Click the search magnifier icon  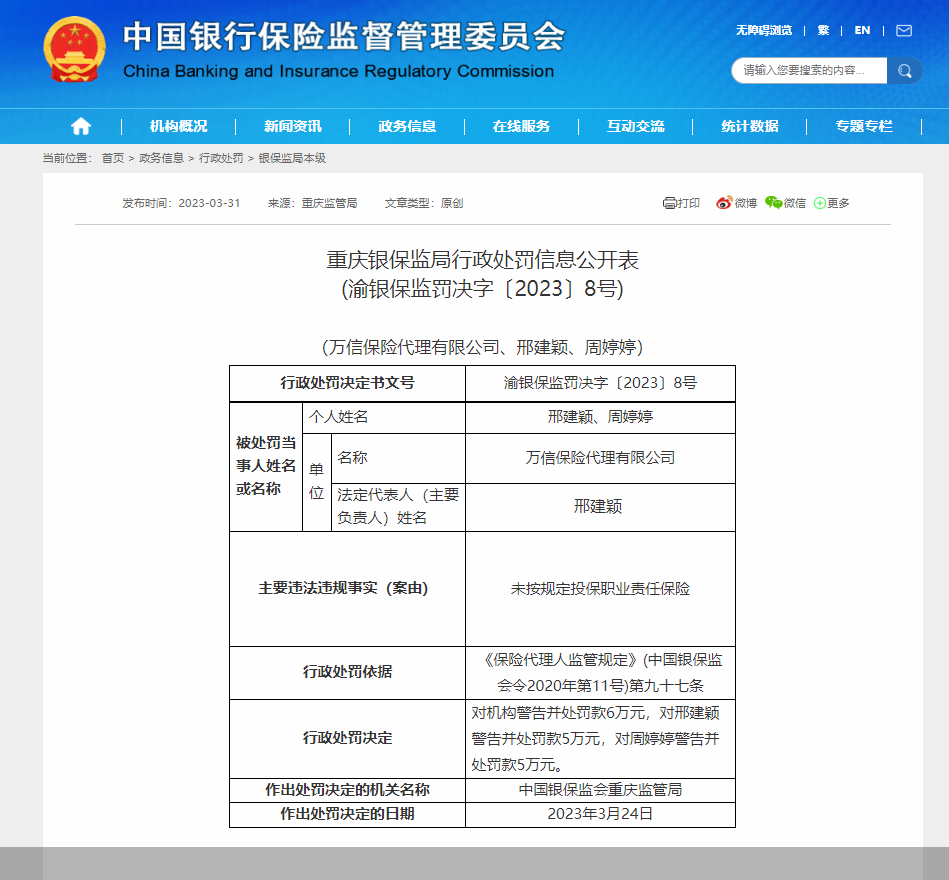(905, 70)
